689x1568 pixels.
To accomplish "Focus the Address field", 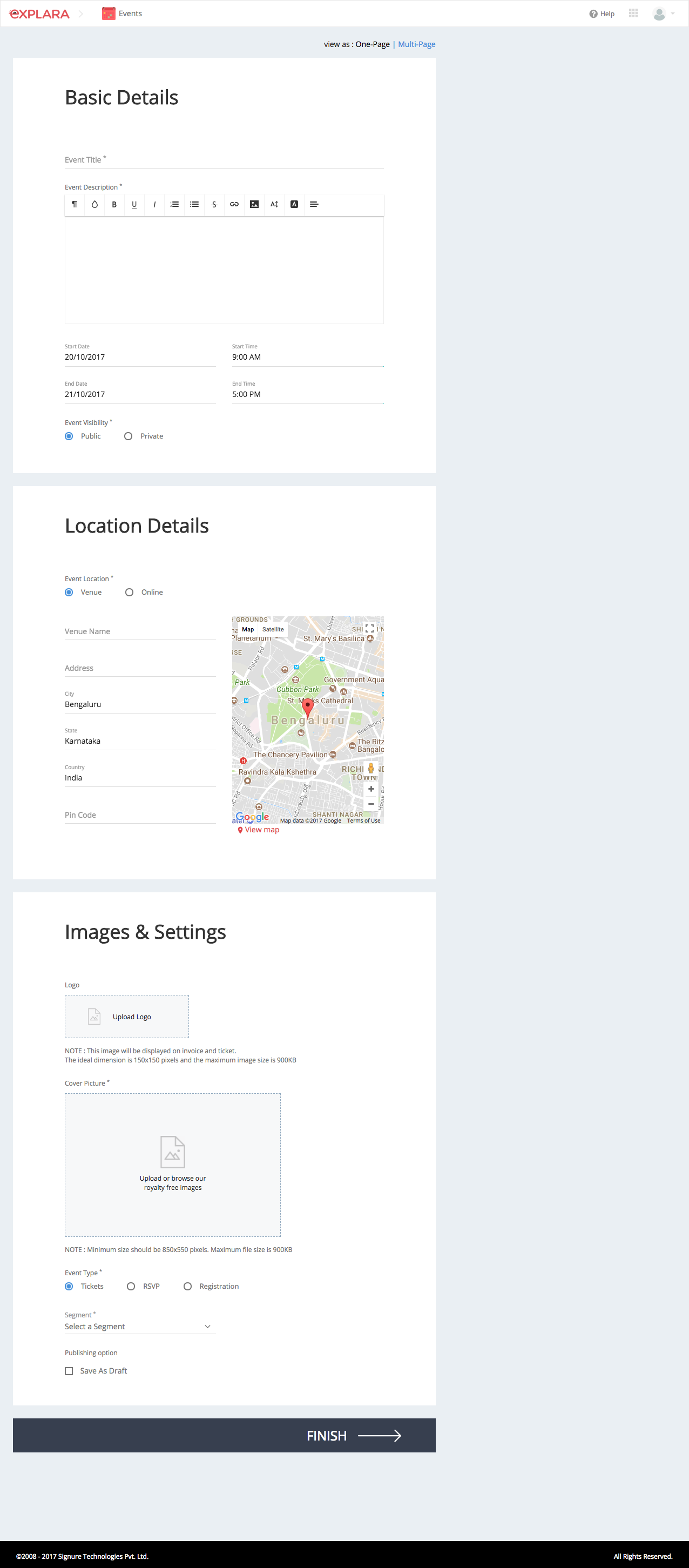I will (140, 668).
